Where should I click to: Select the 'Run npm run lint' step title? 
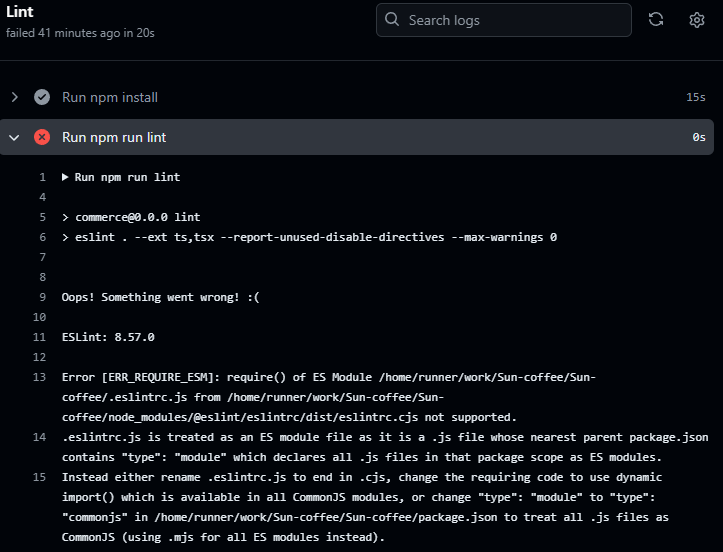tap(114, 137)
